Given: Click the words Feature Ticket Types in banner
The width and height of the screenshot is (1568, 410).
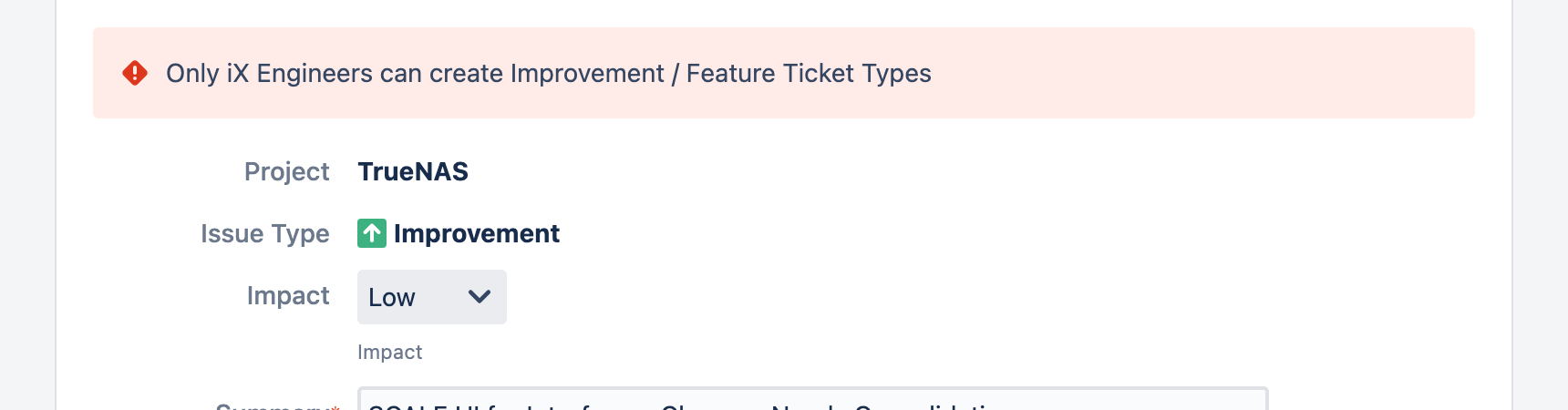Looking at the screenshot, I should pos(809,73).
